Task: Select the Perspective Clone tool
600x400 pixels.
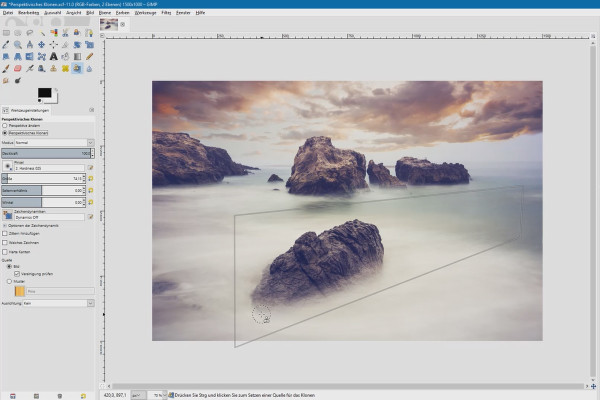Action: click(x=77, y=69)
